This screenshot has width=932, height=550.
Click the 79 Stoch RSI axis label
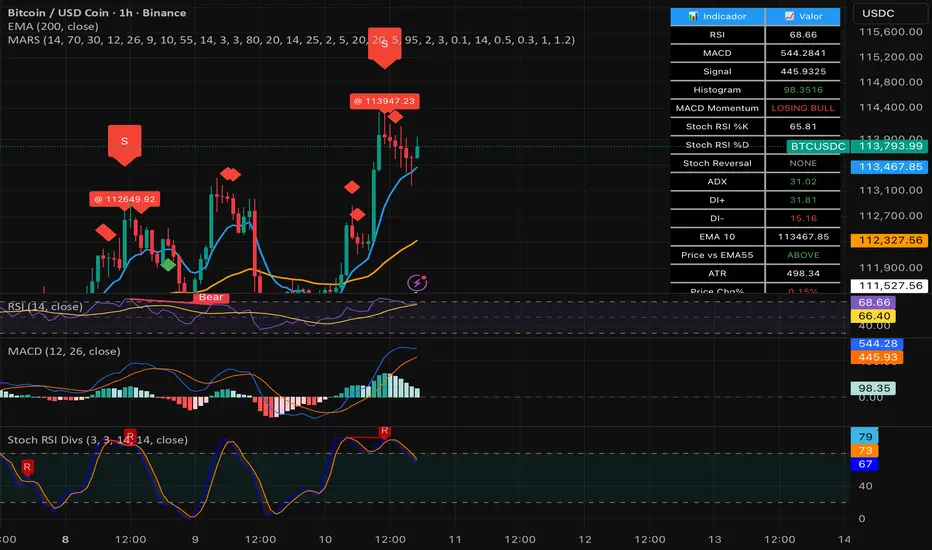[x=865, y=436]
